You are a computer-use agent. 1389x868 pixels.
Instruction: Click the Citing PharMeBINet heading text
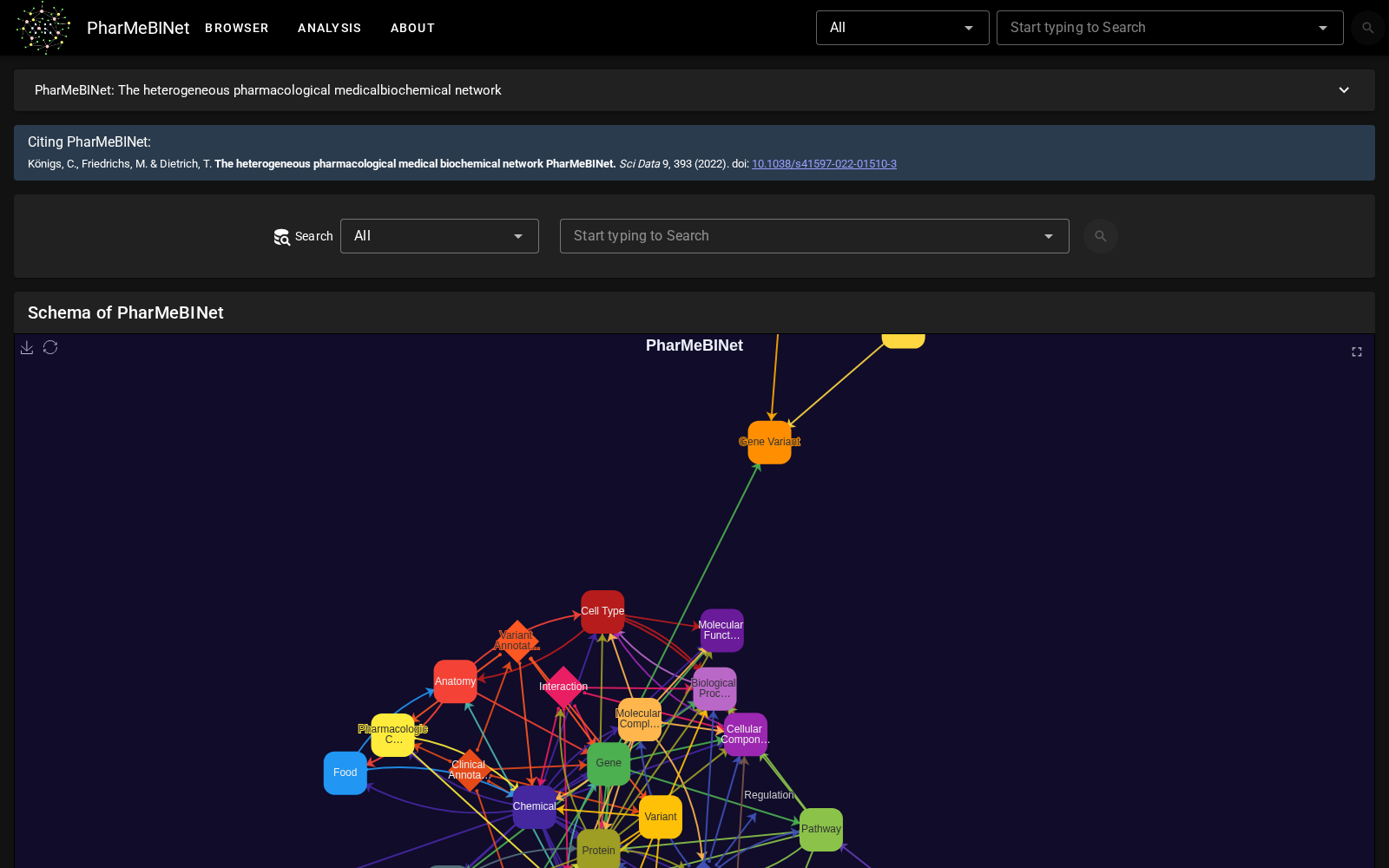click(x=89, y=142)
